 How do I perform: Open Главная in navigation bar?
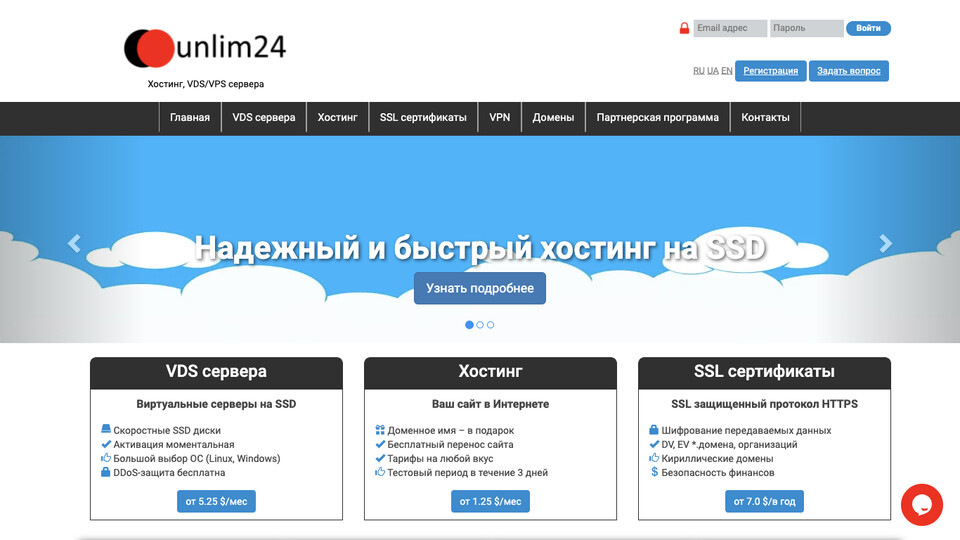tap(190, 118)
